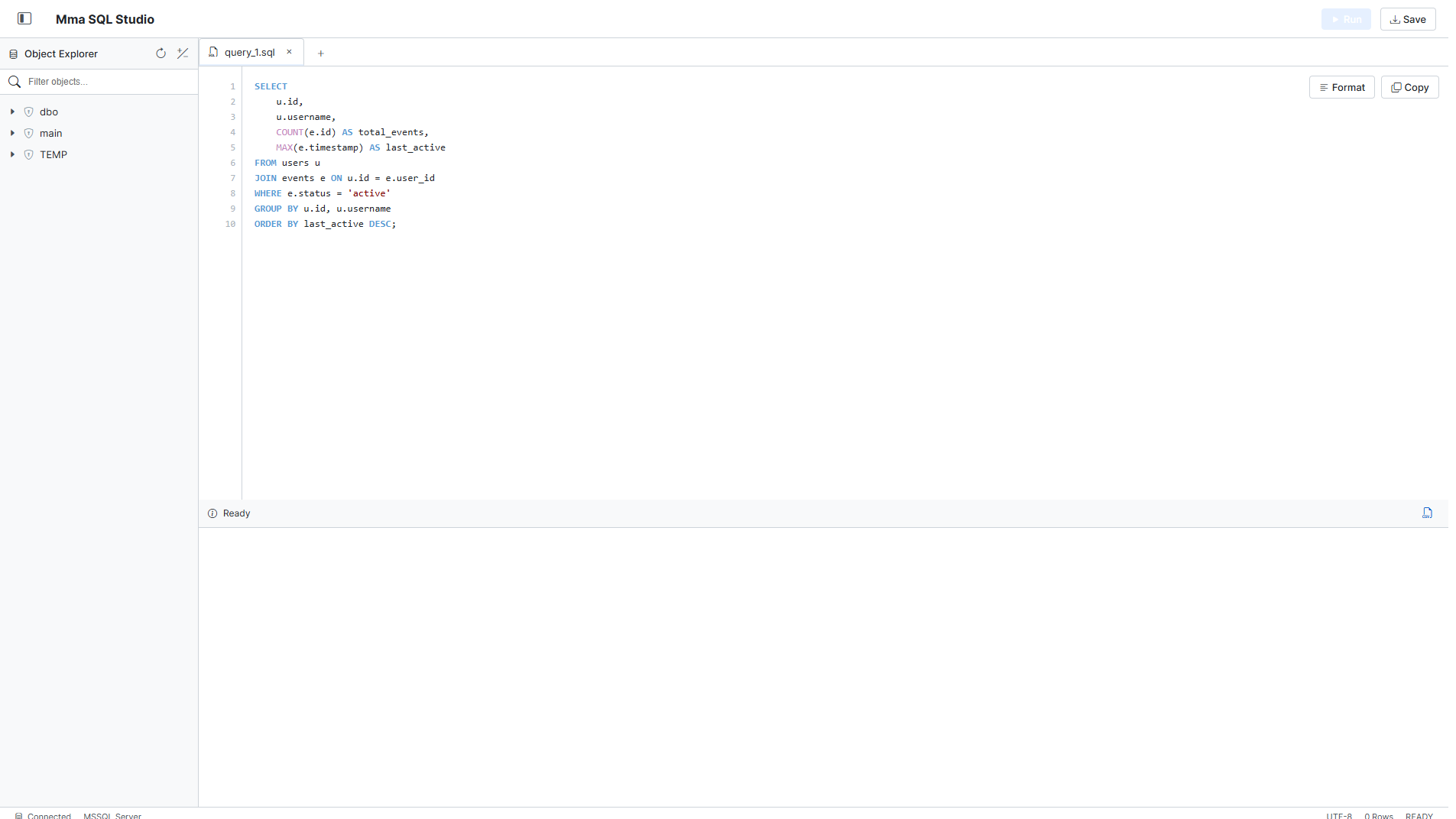
Task: Place cursor on SELECT keyword
Action: pyautogui.click(x=271, y=86)
